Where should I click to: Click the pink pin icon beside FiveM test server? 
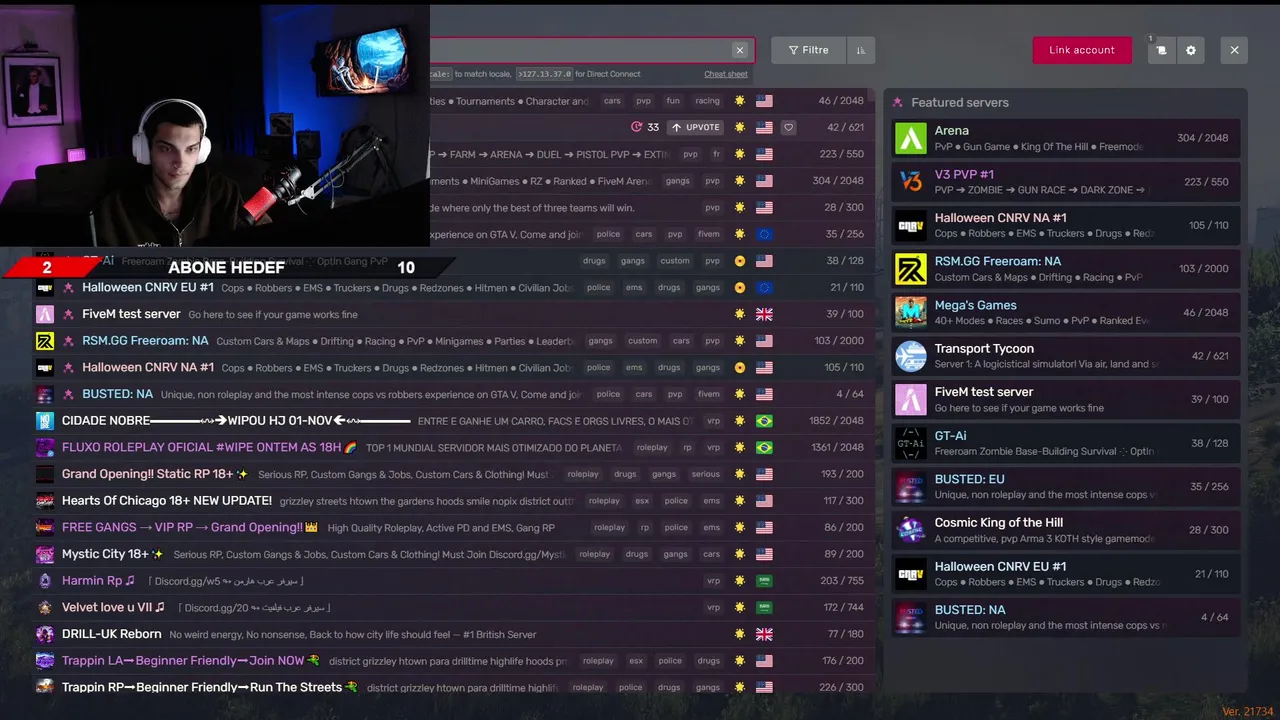[x=69, y=314]
